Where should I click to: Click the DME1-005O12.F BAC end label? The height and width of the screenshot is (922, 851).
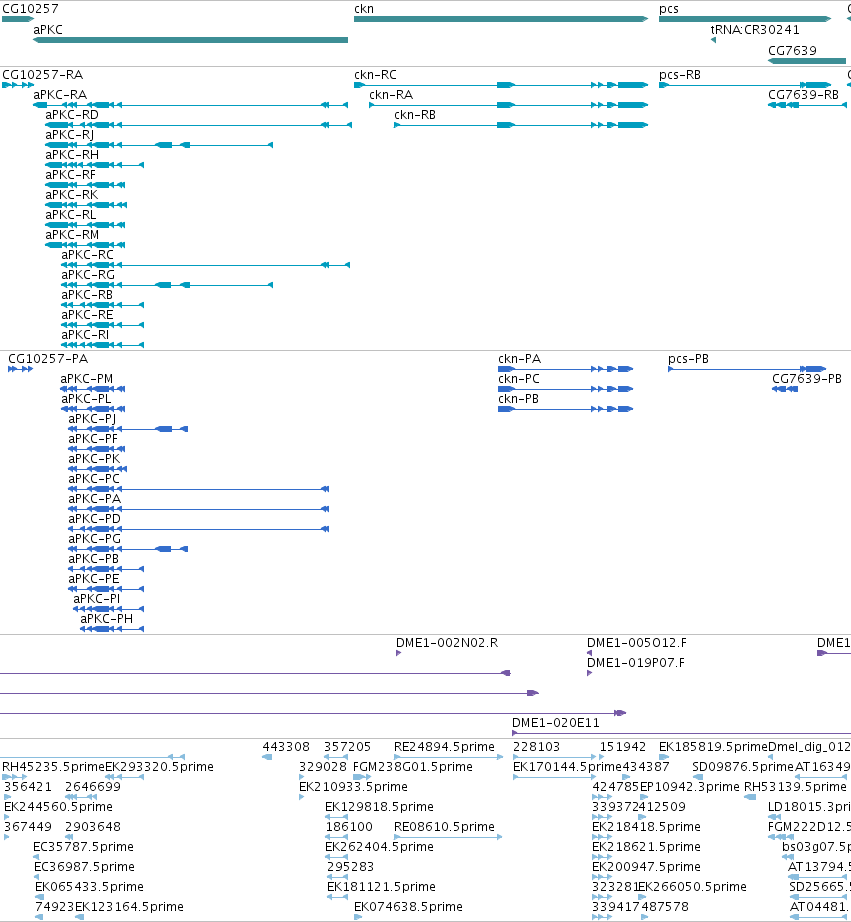coord(637,643)
